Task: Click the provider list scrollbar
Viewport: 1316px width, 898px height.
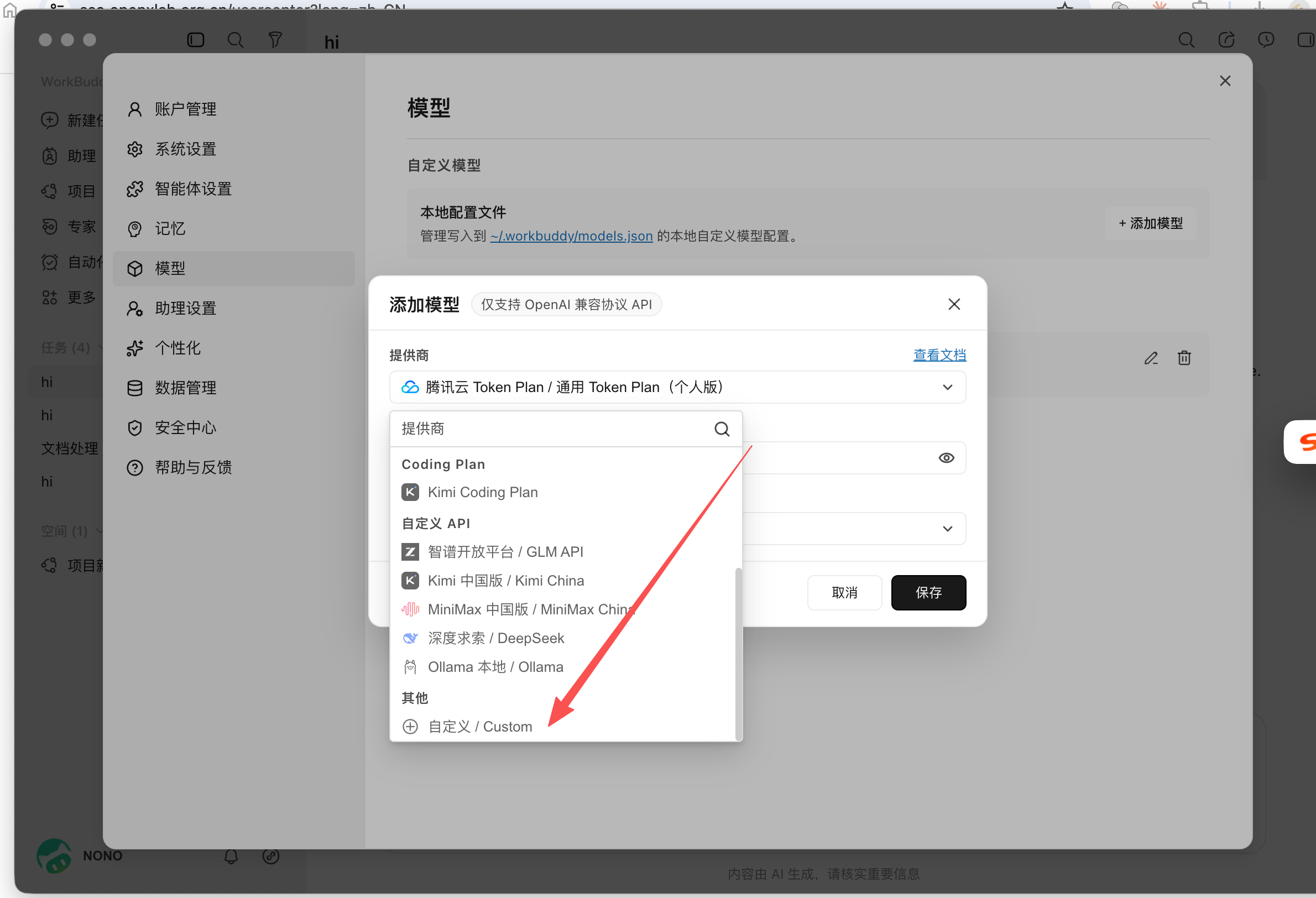Action: click(738, 654)
